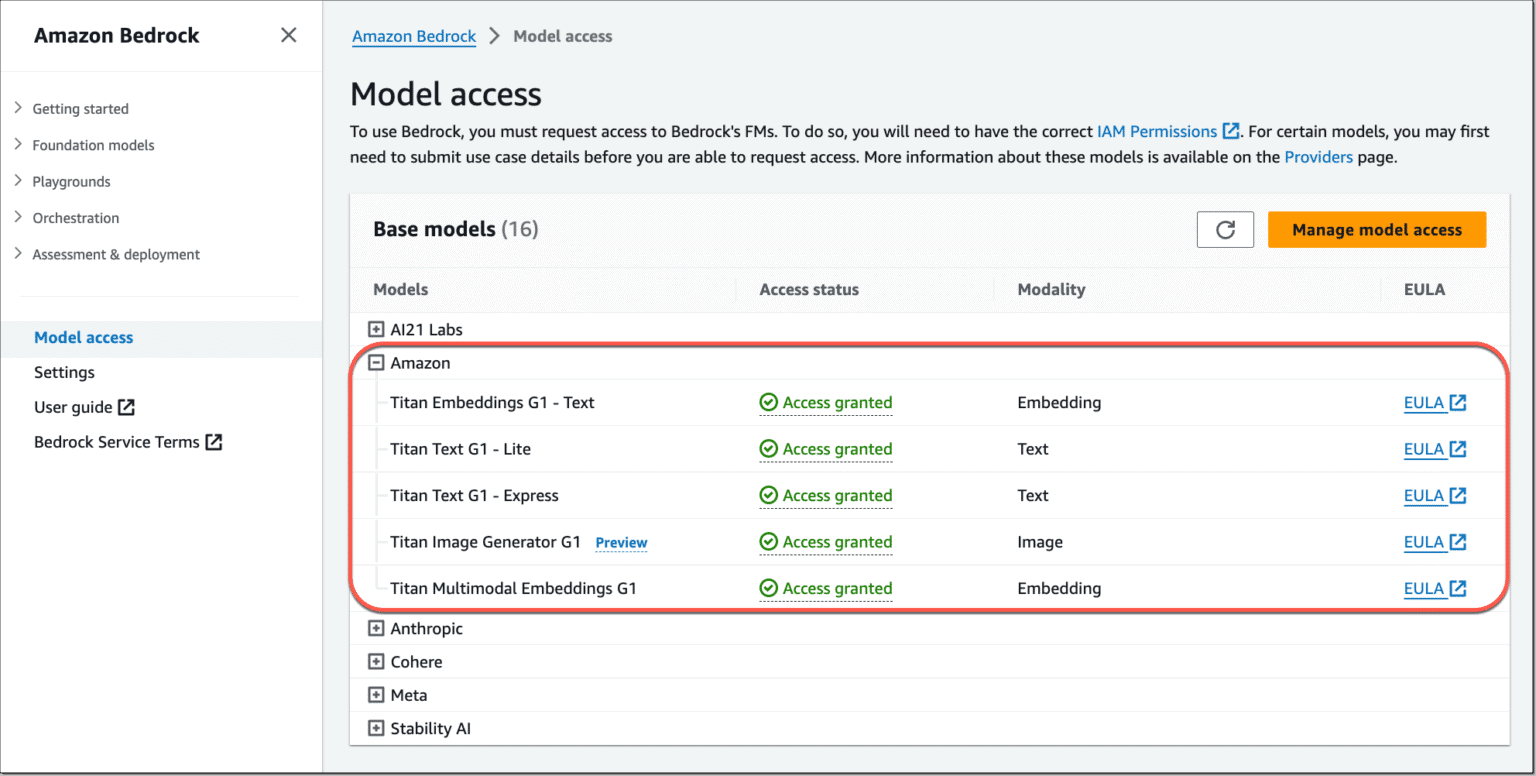Select Model access in the sidebar
The height and width of the screenshot is (776, 1536).
point(83,337)
